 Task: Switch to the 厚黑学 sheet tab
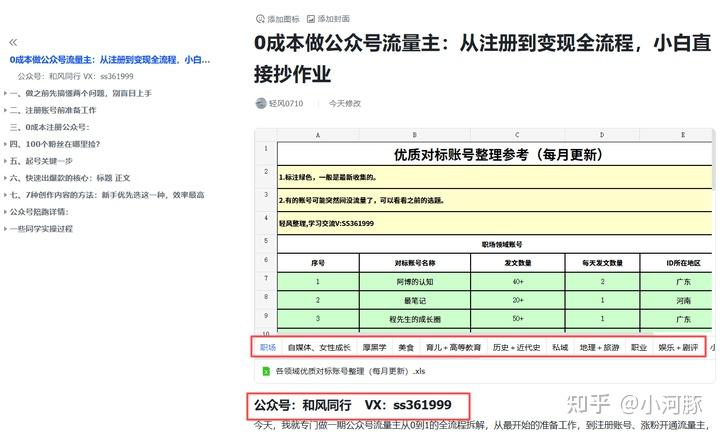click(x=374, y=347)
